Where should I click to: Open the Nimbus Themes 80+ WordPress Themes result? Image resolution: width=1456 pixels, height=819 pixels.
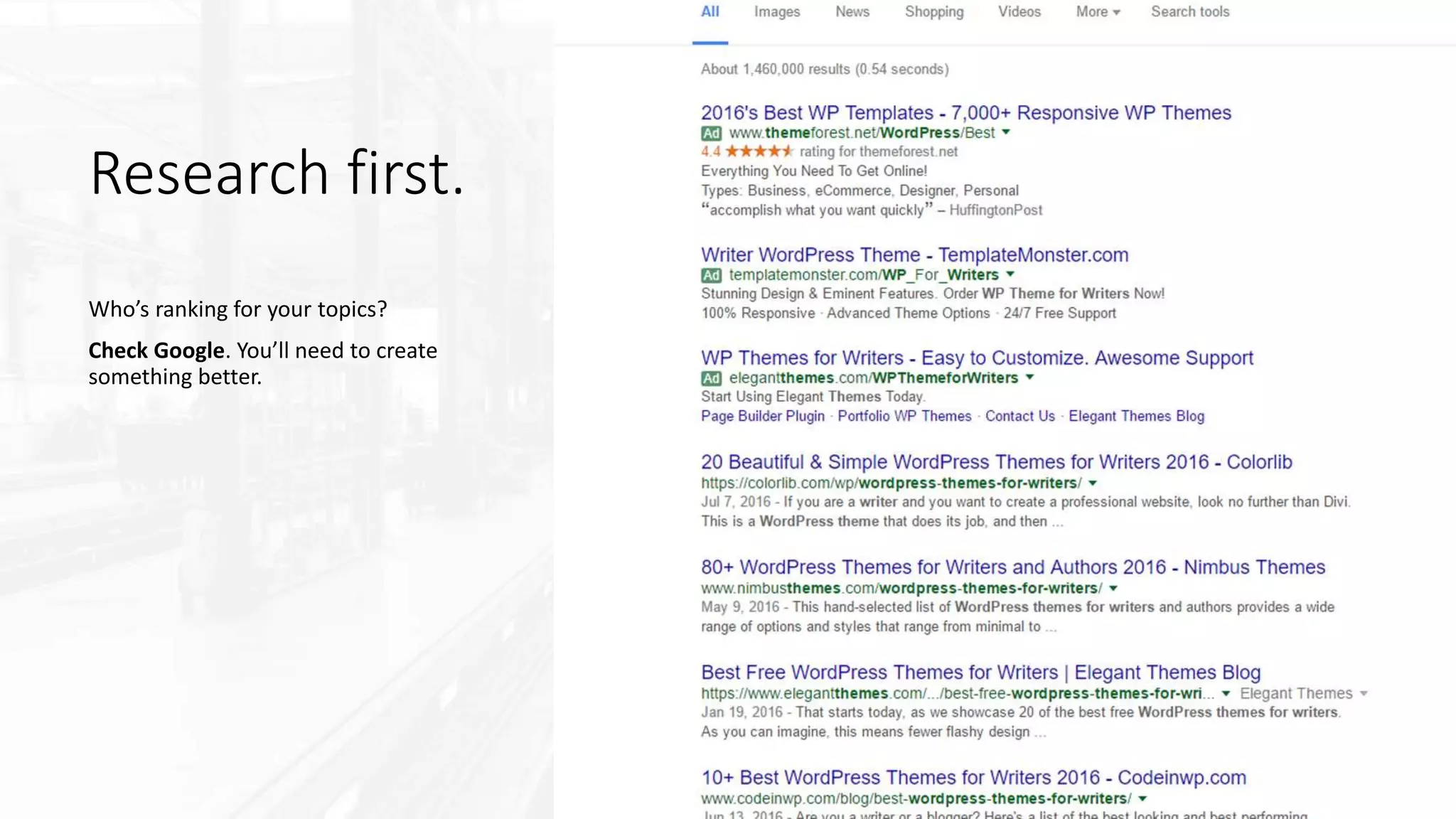[x=1013, y=567]
